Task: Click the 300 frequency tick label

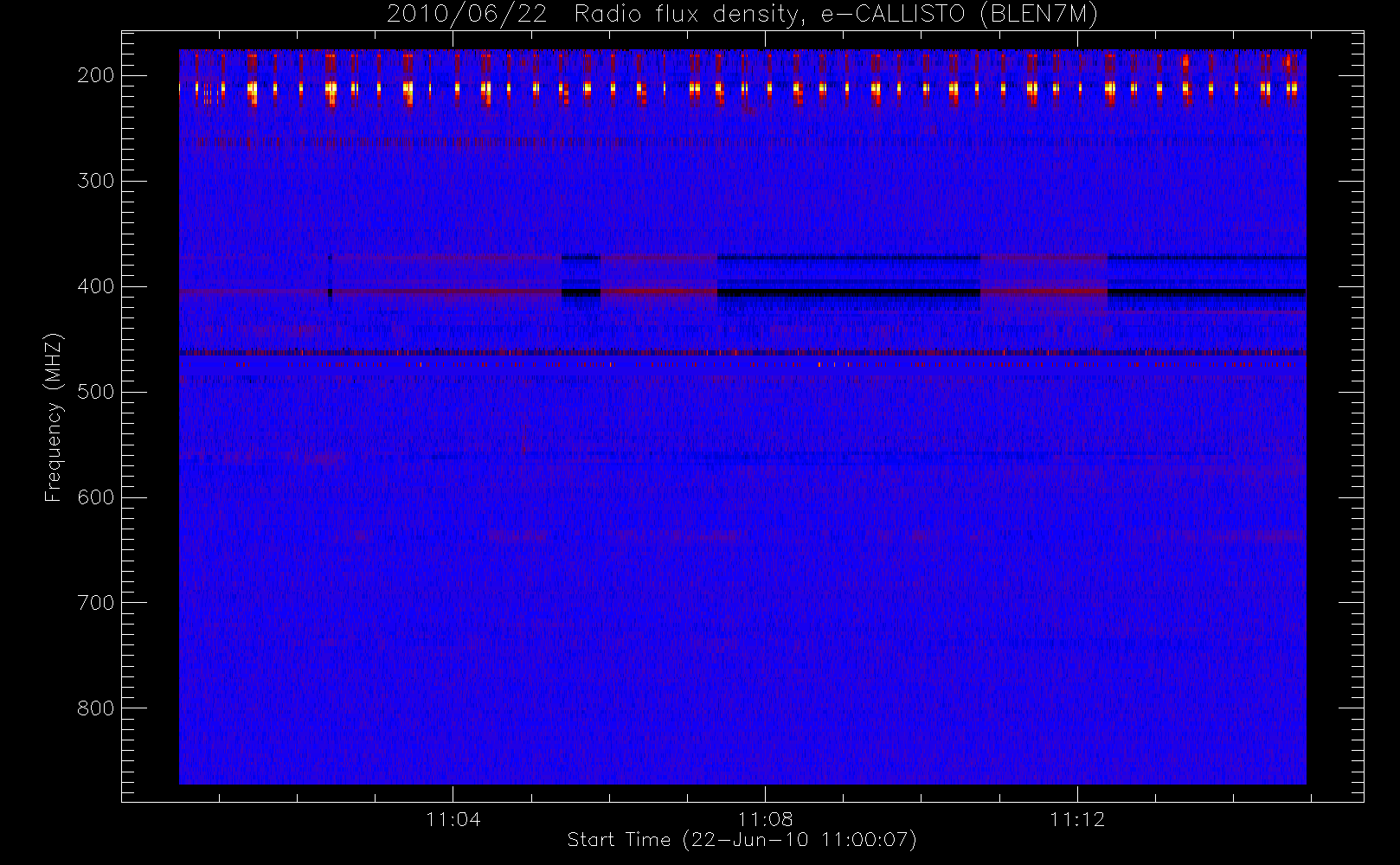Action: (95, 181)
